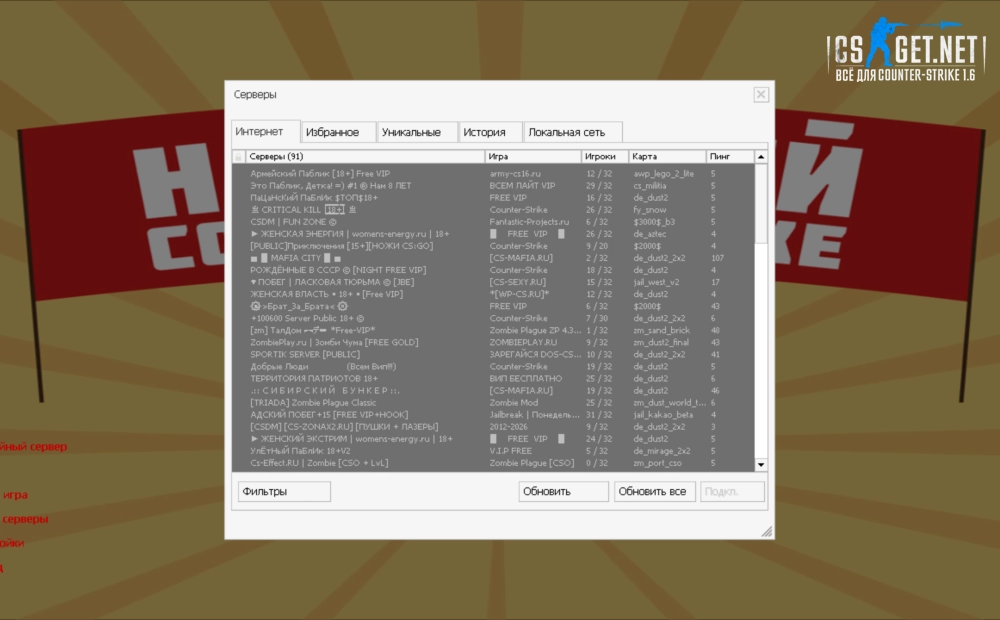1000x620 pixels.
Task: Select the СИБИРСКИЙ БУНКЕР server
Action: [494, 391]
